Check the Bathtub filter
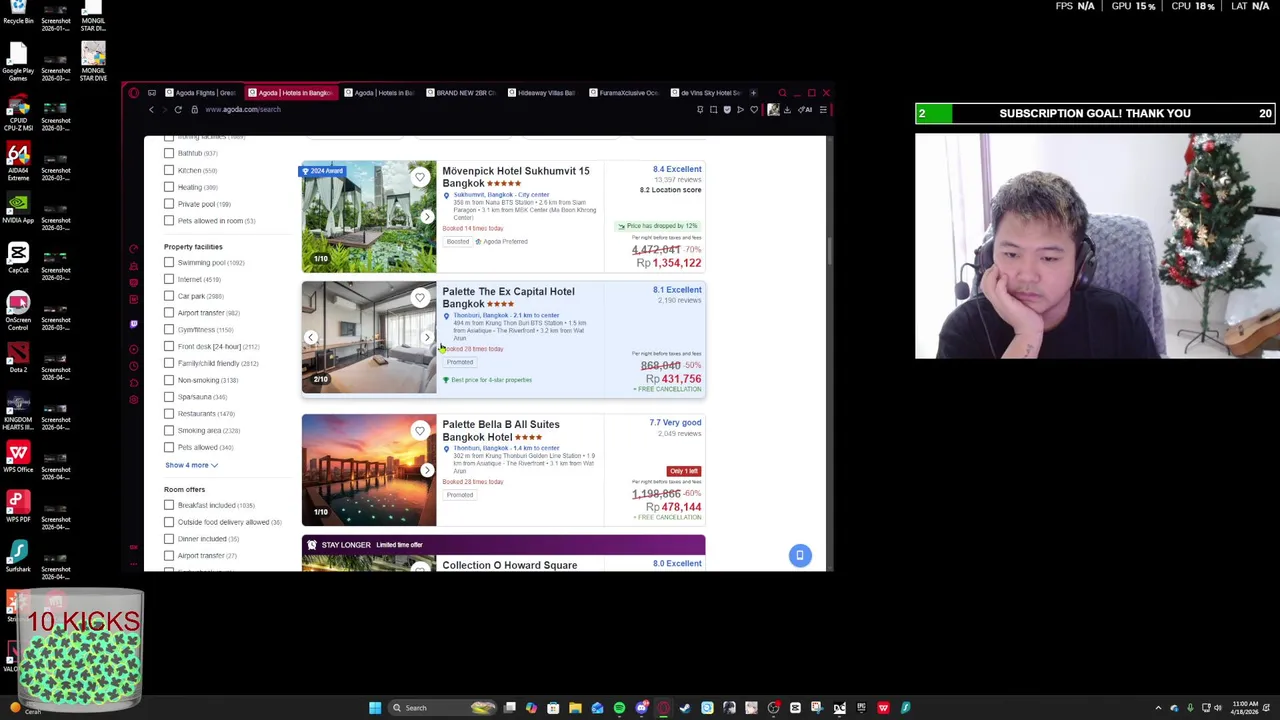The width and height of the screenshot is (1280, 720). pos(169,153)
